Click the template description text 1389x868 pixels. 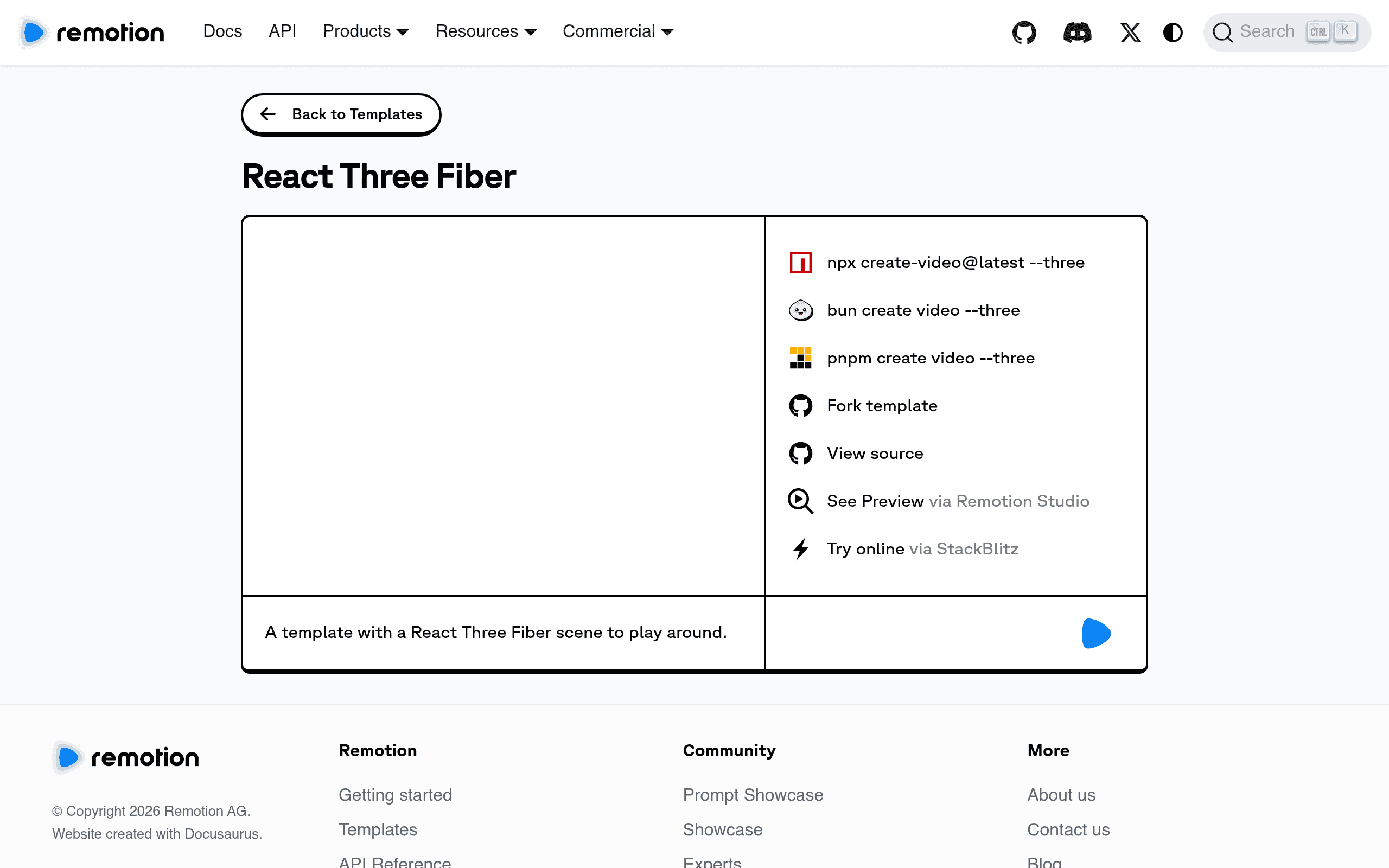tap(495, 632)
